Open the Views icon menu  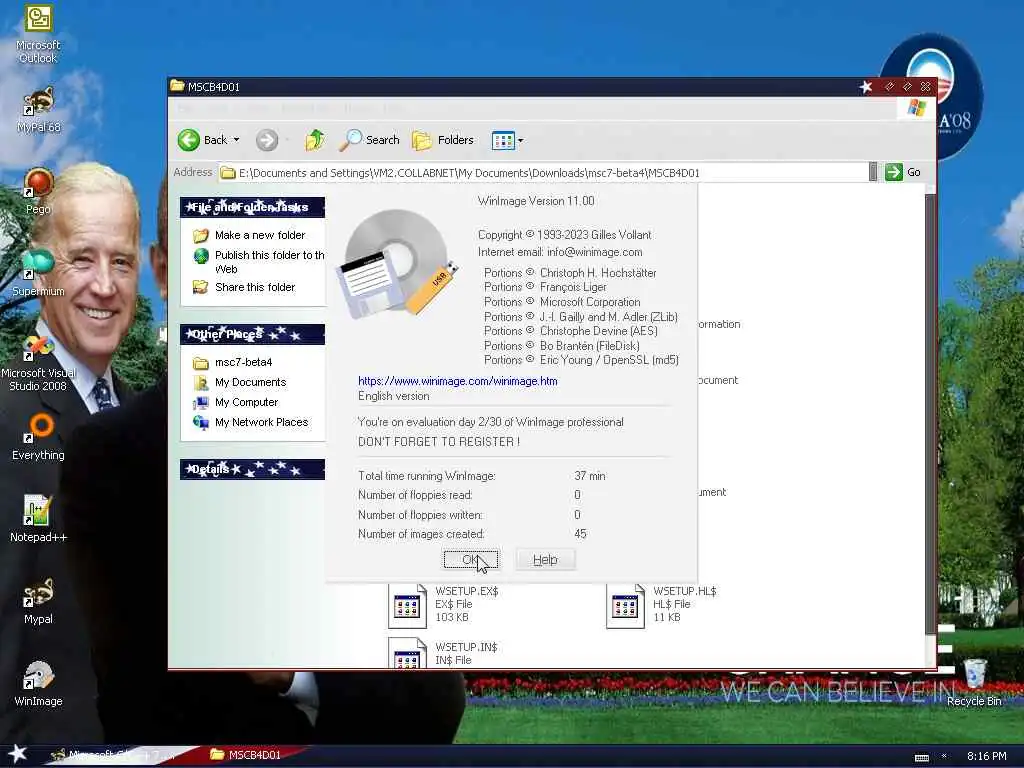click(503, 140)
